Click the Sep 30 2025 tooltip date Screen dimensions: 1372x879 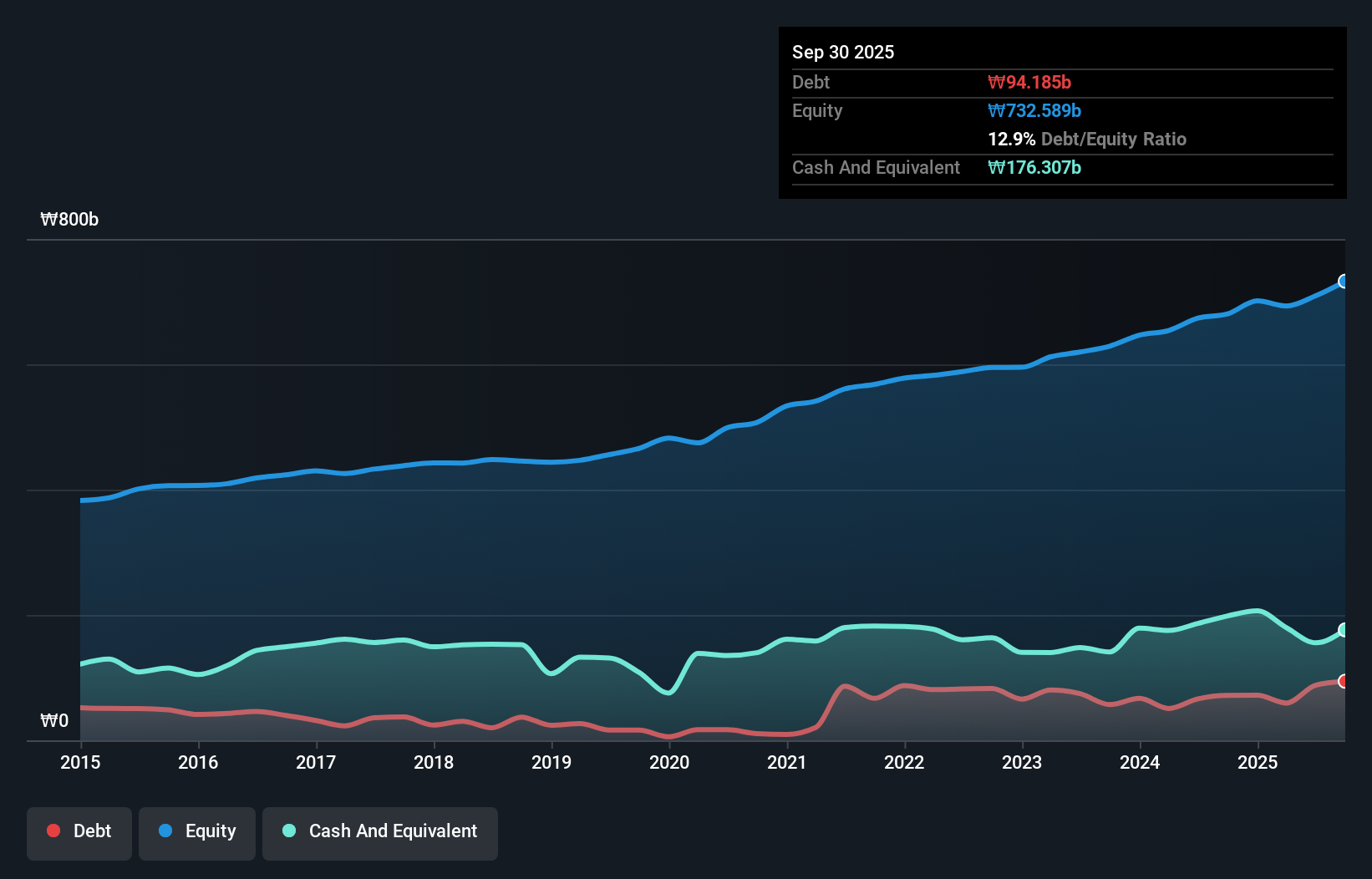(843, 52)
